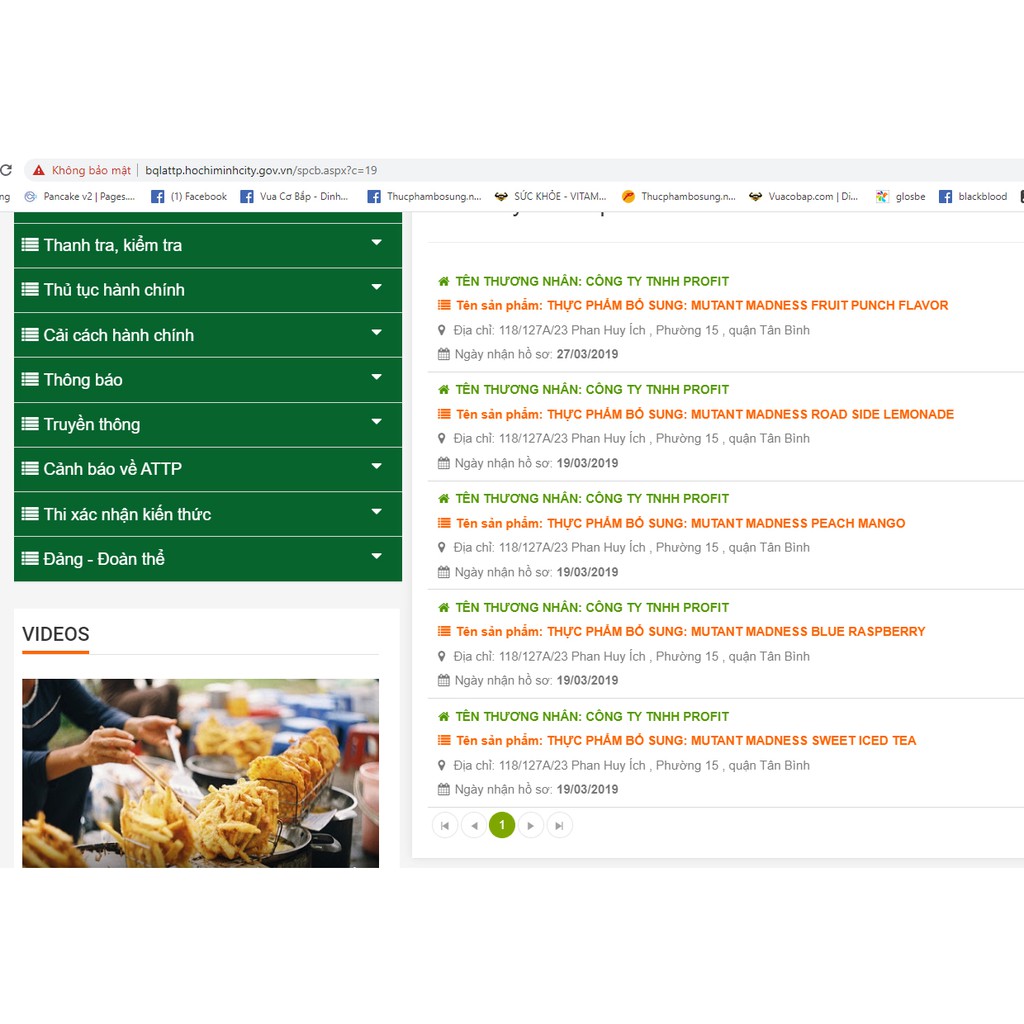1024x1024 pixels.
Task: Expand the Cảnh báo về ATTP arrow
Action: (x=377, y=467)
